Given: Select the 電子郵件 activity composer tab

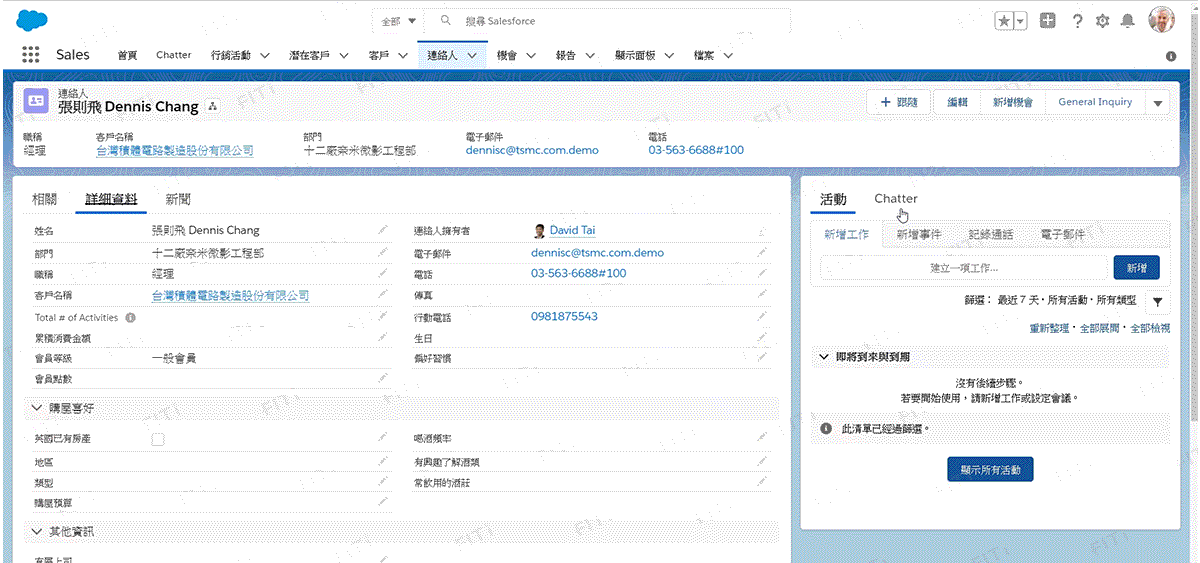Looking at the screenshot, I should tap(1062, 235).
